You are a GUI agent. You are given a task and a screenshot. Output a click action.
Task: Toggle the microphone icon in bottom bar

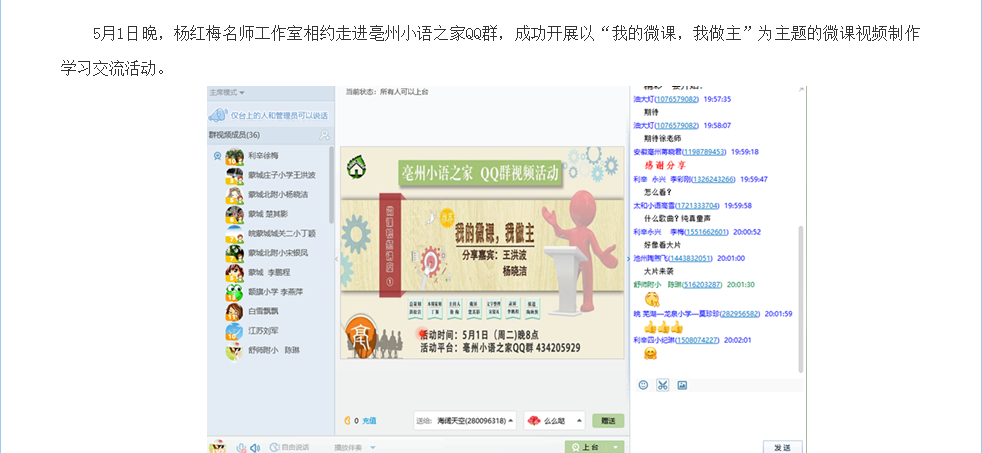pyautogui.click(x=242, y=447)
